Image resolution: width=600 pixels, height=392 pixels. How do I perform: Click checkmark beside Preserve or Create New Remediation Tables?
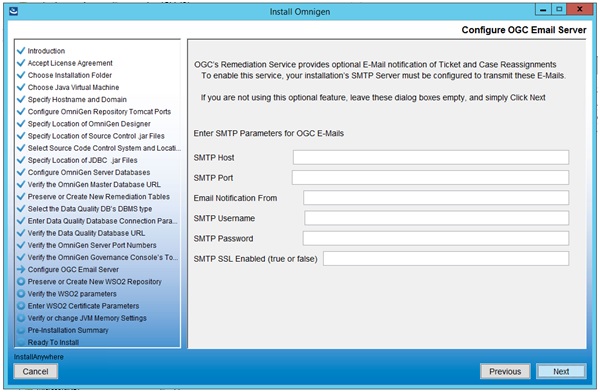[x=21, y=196]
